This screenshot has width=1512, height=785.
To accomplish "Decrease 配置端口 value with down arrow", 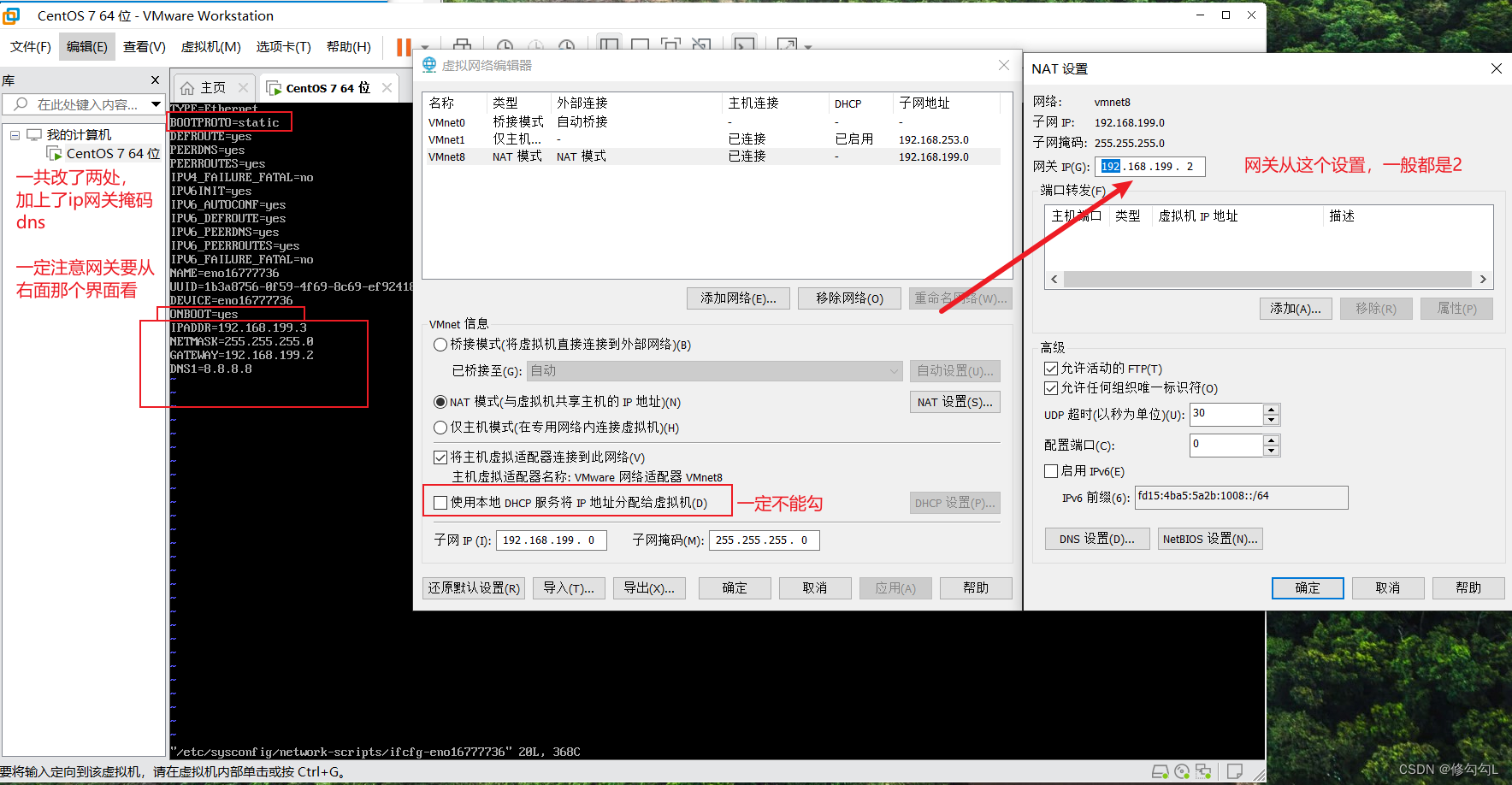I will click(x=1272, y=451).
